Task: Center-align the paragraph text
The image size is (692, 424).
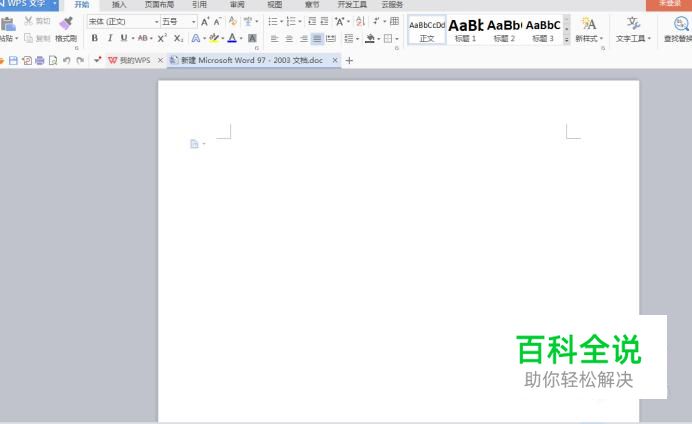Action: [x=289, y=39]
